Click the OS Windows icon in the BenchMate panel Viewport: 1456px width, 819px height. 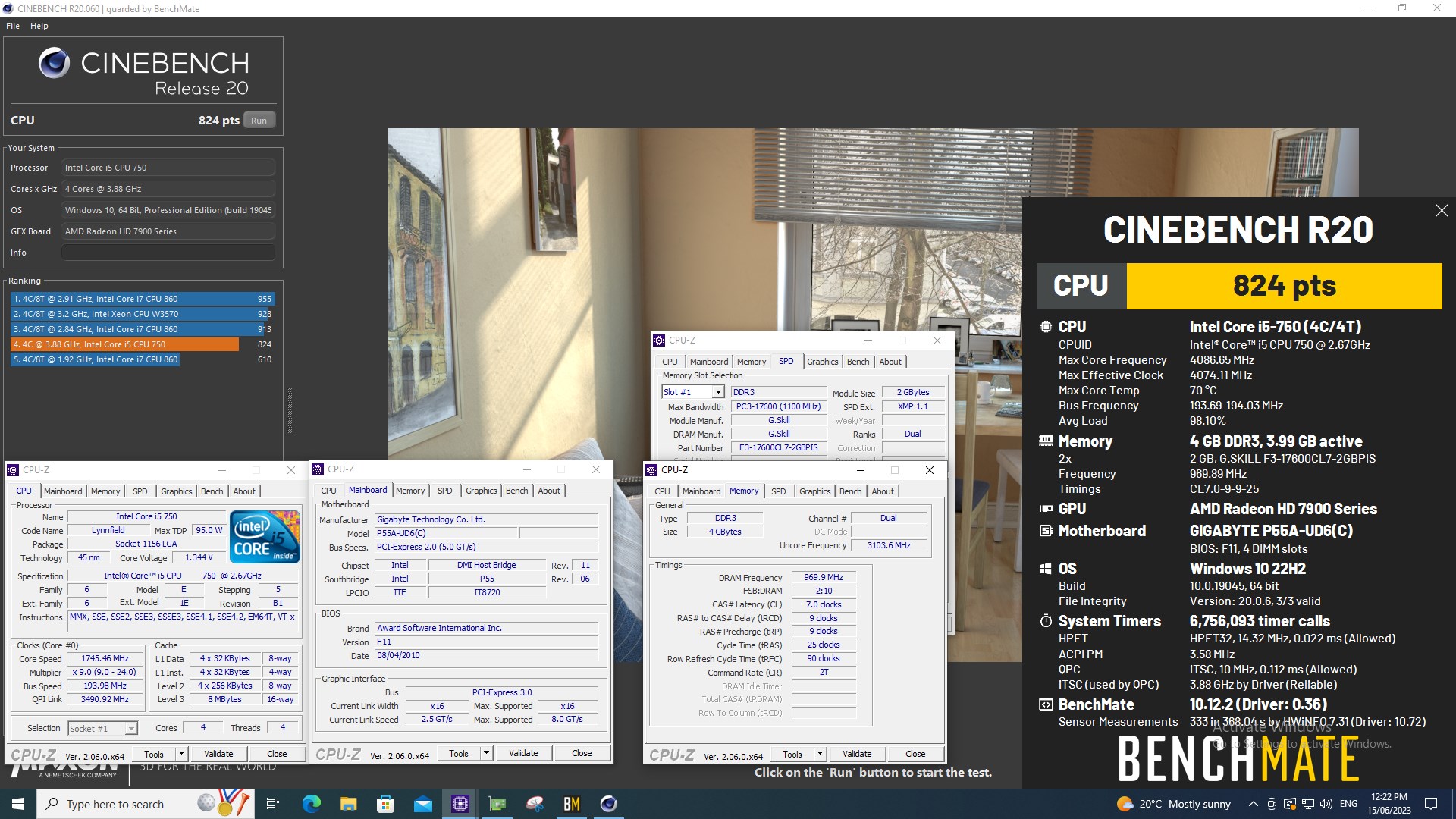point(1046,569)
